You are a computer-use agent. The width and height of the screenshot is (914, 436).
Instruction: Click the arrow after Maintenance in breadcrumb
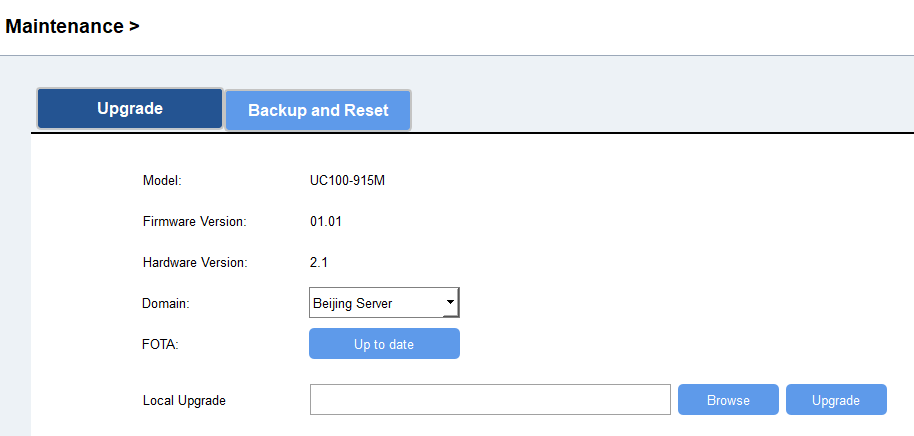pos(134,27)
